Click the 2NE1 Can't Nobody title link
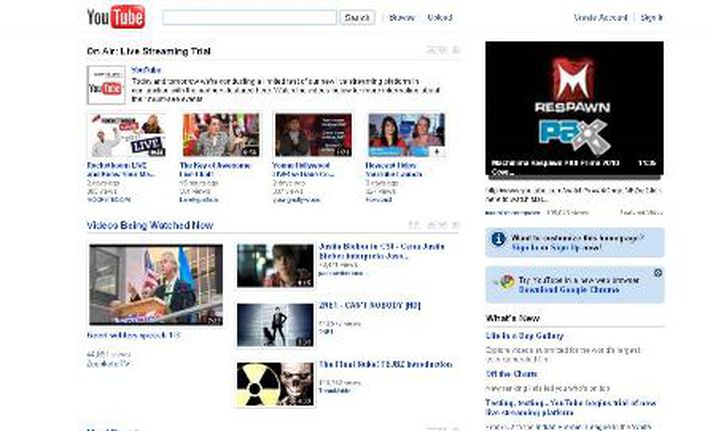 point(369,306)
